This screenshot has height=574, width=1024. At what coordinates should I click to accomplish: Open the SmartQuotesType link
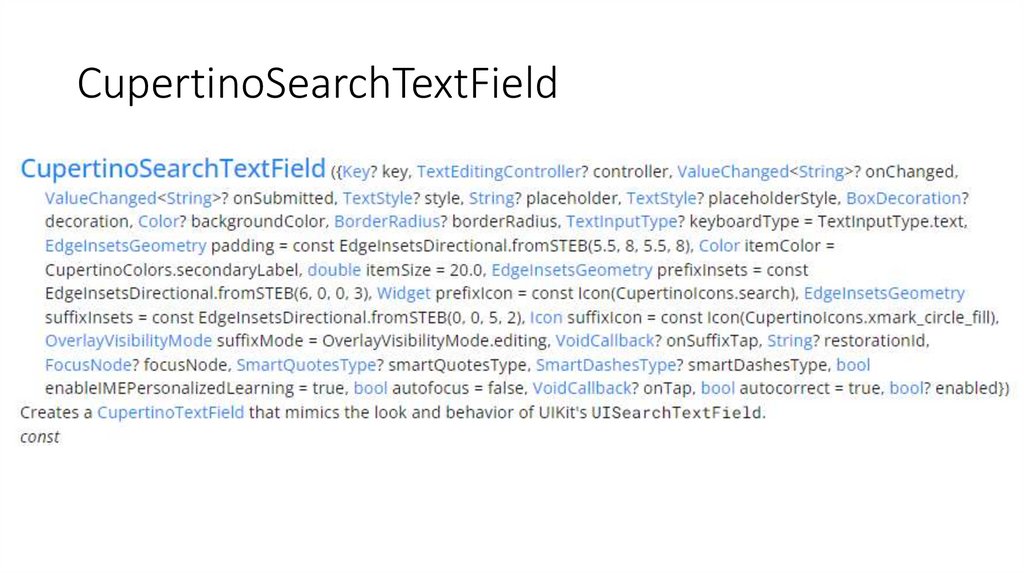[x=306, y=366]
